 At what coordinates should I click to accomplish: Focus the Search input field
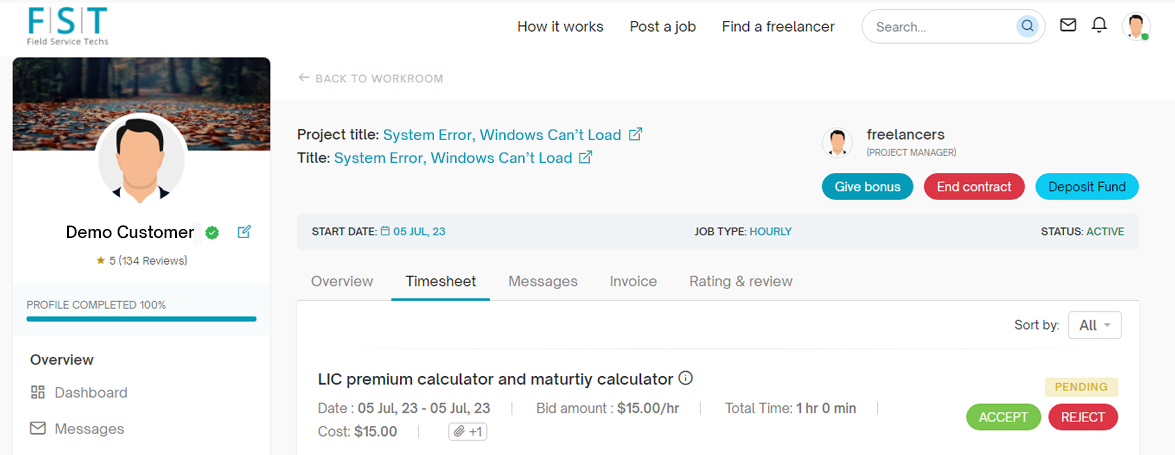[940, 27]
